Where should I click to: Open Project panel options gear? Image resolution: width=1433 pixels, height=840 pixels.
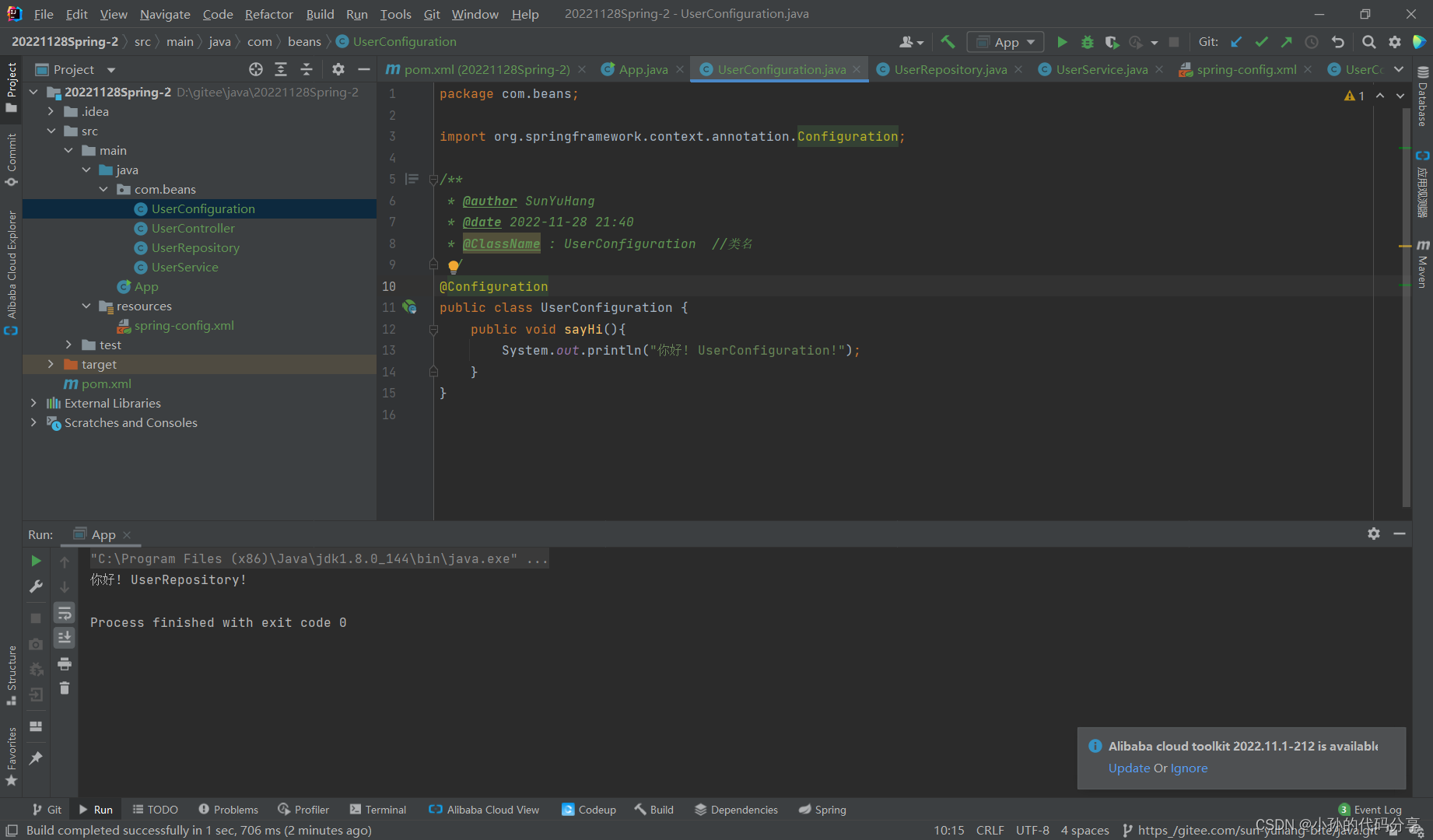point(338,69)
